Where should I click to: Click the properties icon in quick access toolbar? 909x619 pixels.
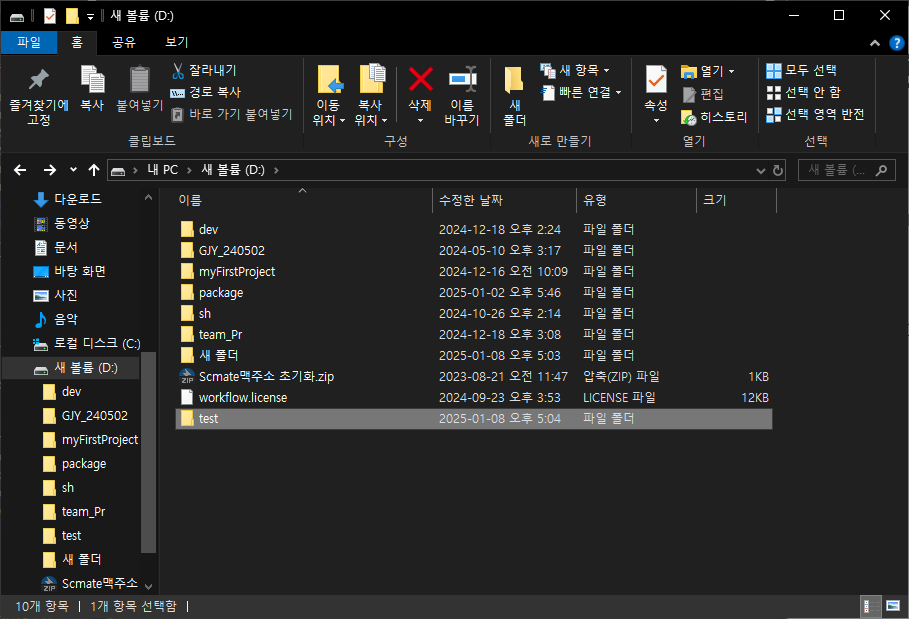click(50, 16)
